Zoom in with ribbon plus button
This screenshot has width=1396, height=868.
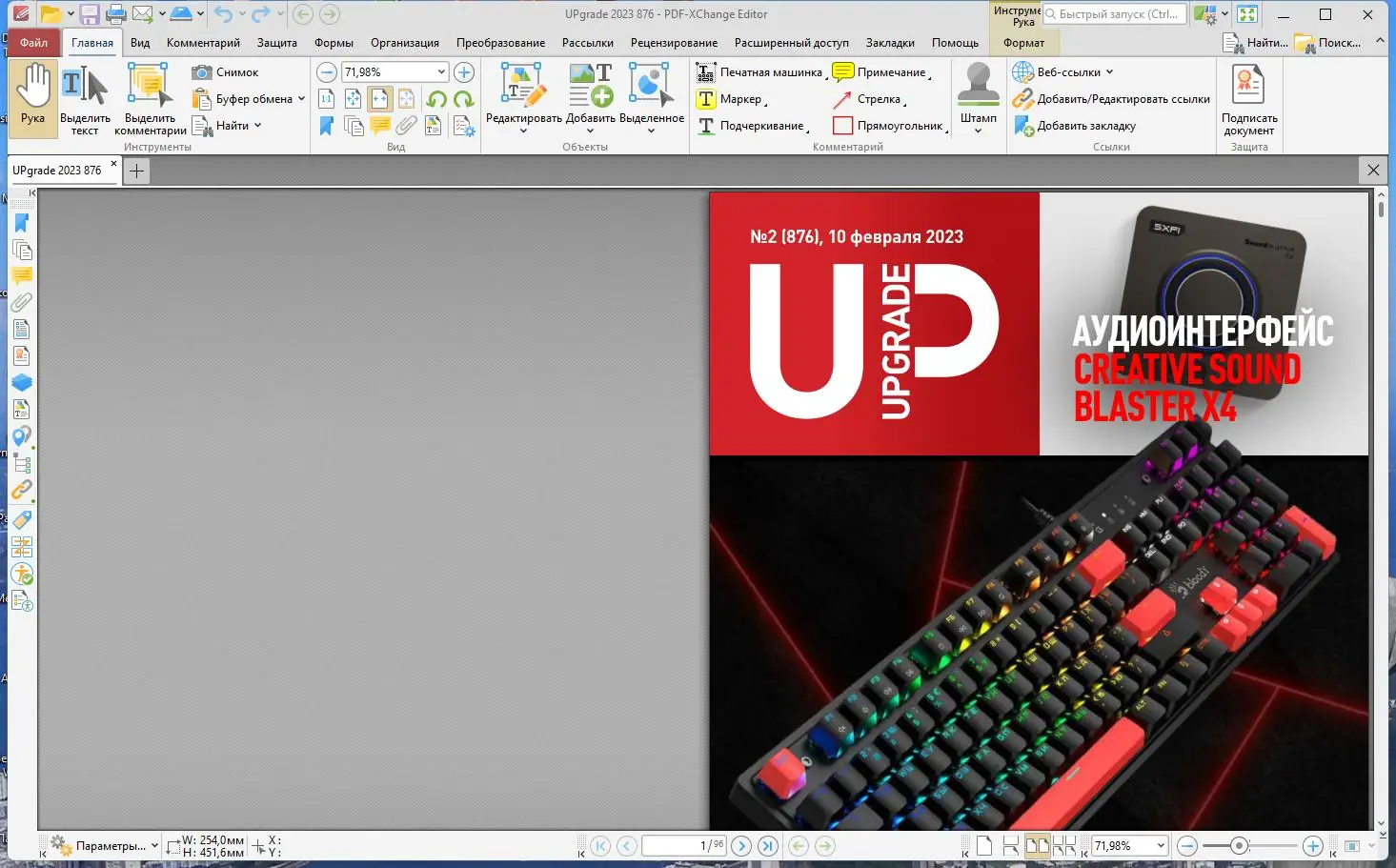[464, 72]
